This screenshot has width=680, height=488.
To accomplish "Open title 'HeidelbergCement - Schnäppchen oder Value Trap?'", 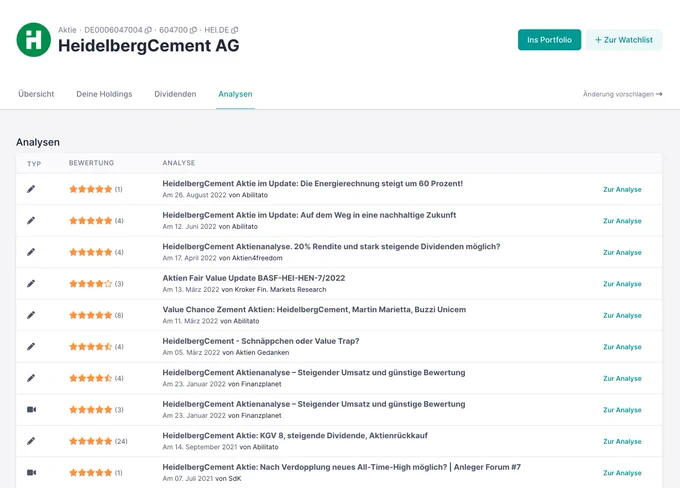I will [261, 341].
